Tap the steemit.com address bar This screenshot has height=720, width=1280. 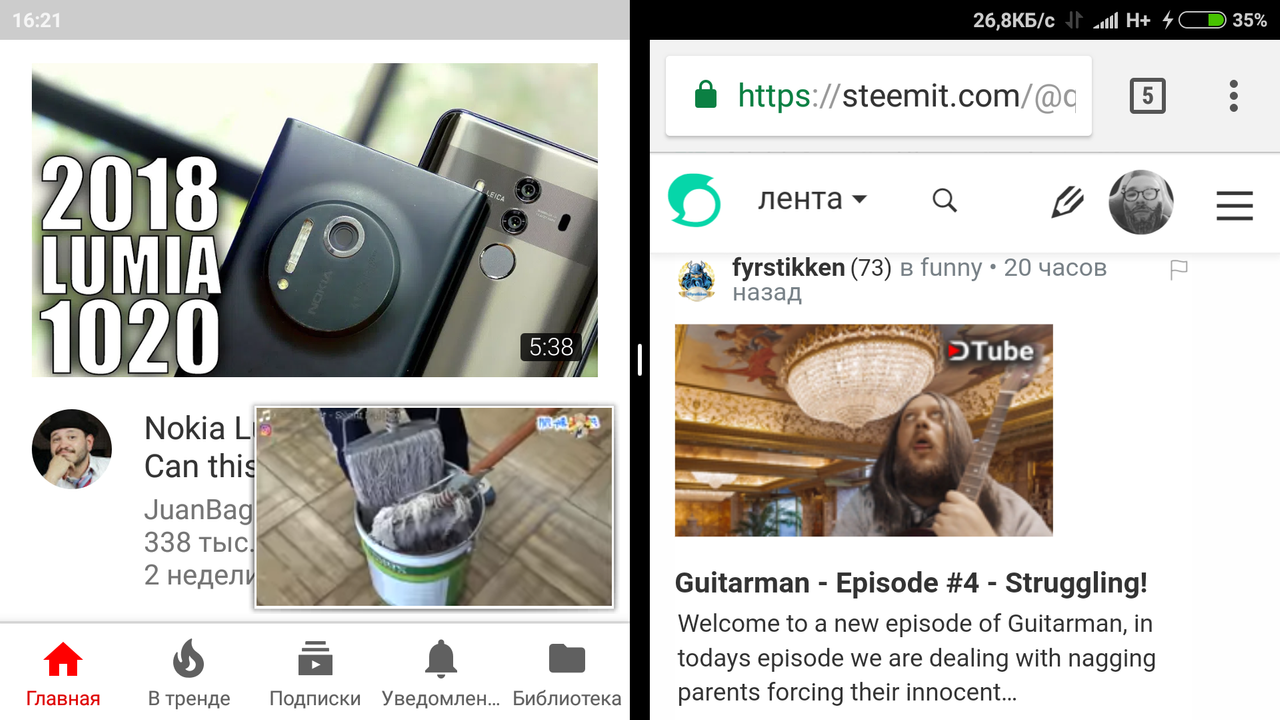point(879,96)
